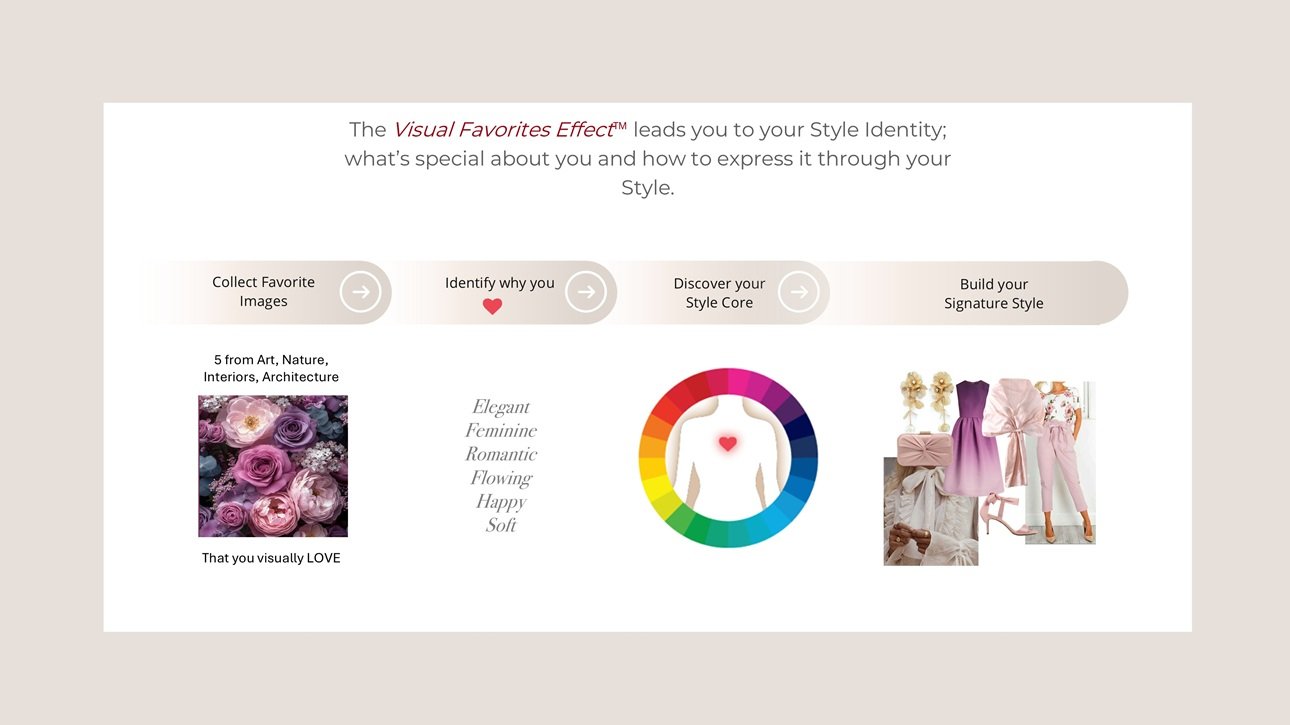Click the word Elegant in the list
The width and height of the screenshot is (1290, 725).
500,407
